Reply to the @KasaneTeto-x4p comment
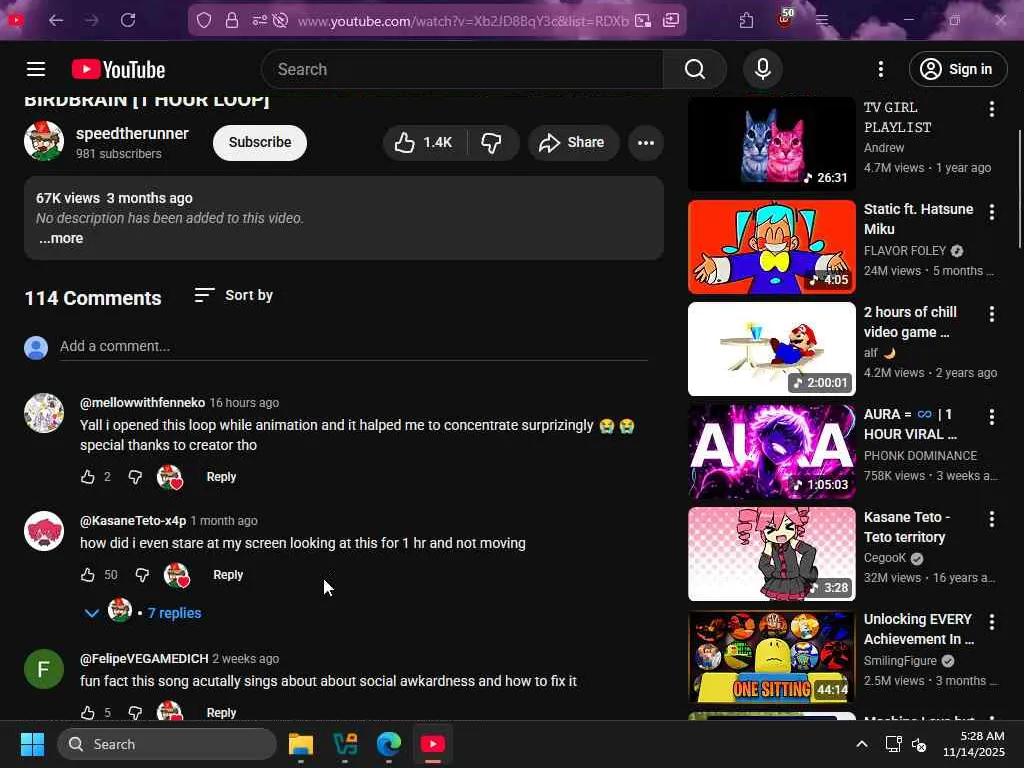The image size is (1024, 768). click(228, 575)
